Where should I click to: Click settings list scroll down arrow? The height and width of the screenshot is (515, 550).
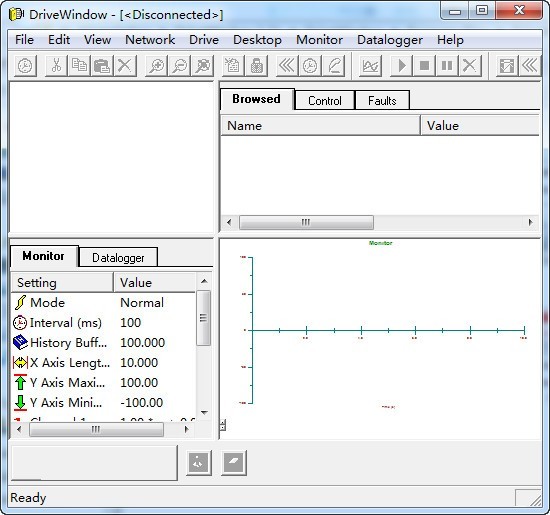[204, 413]
